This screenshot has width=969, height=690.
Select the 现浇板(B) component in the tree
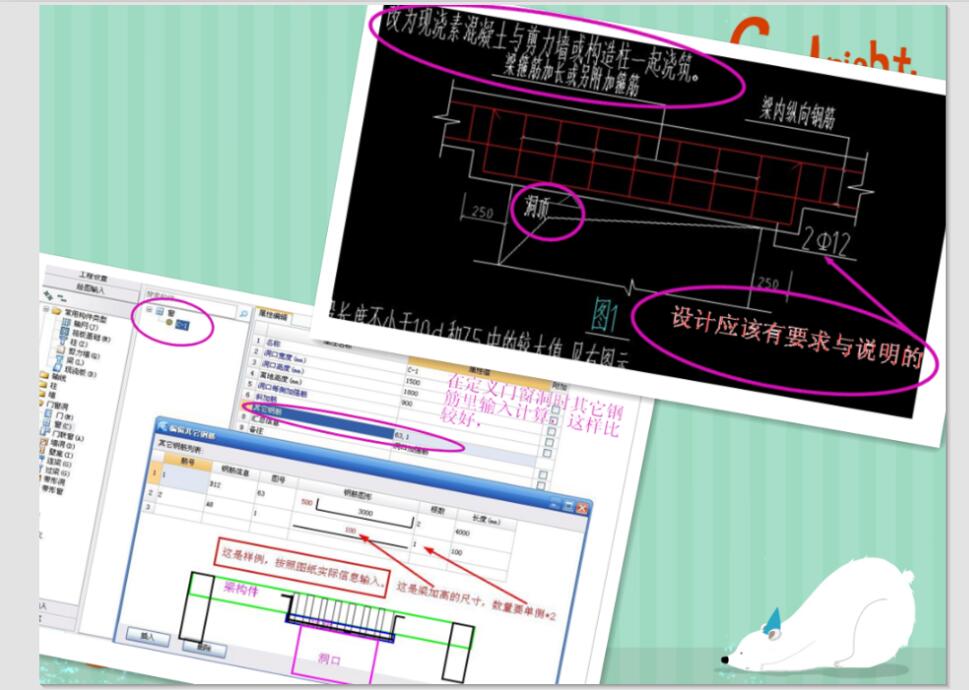(73, 370)
